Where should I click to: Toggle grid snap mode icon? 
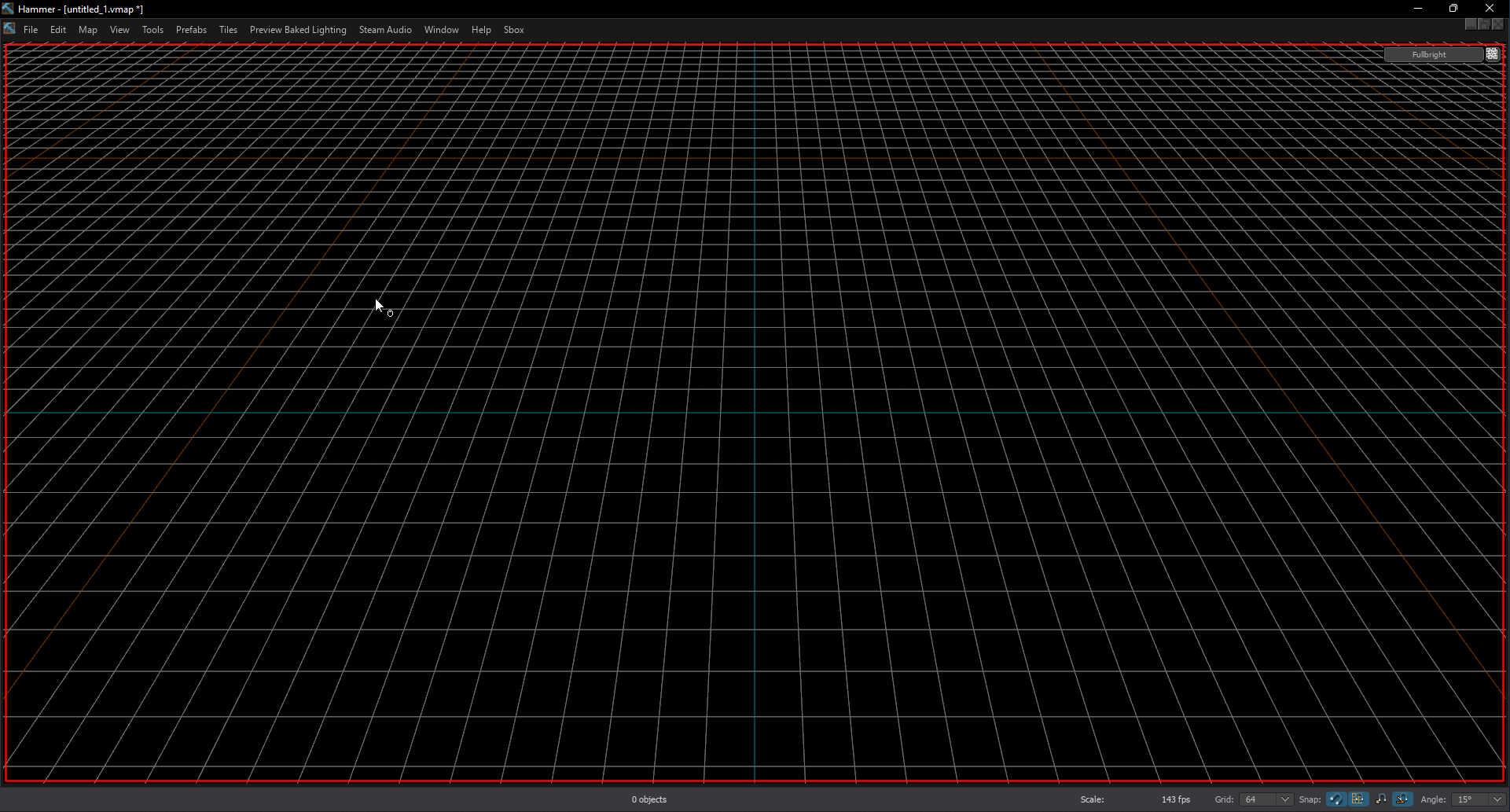click(x=1359, y=799)
